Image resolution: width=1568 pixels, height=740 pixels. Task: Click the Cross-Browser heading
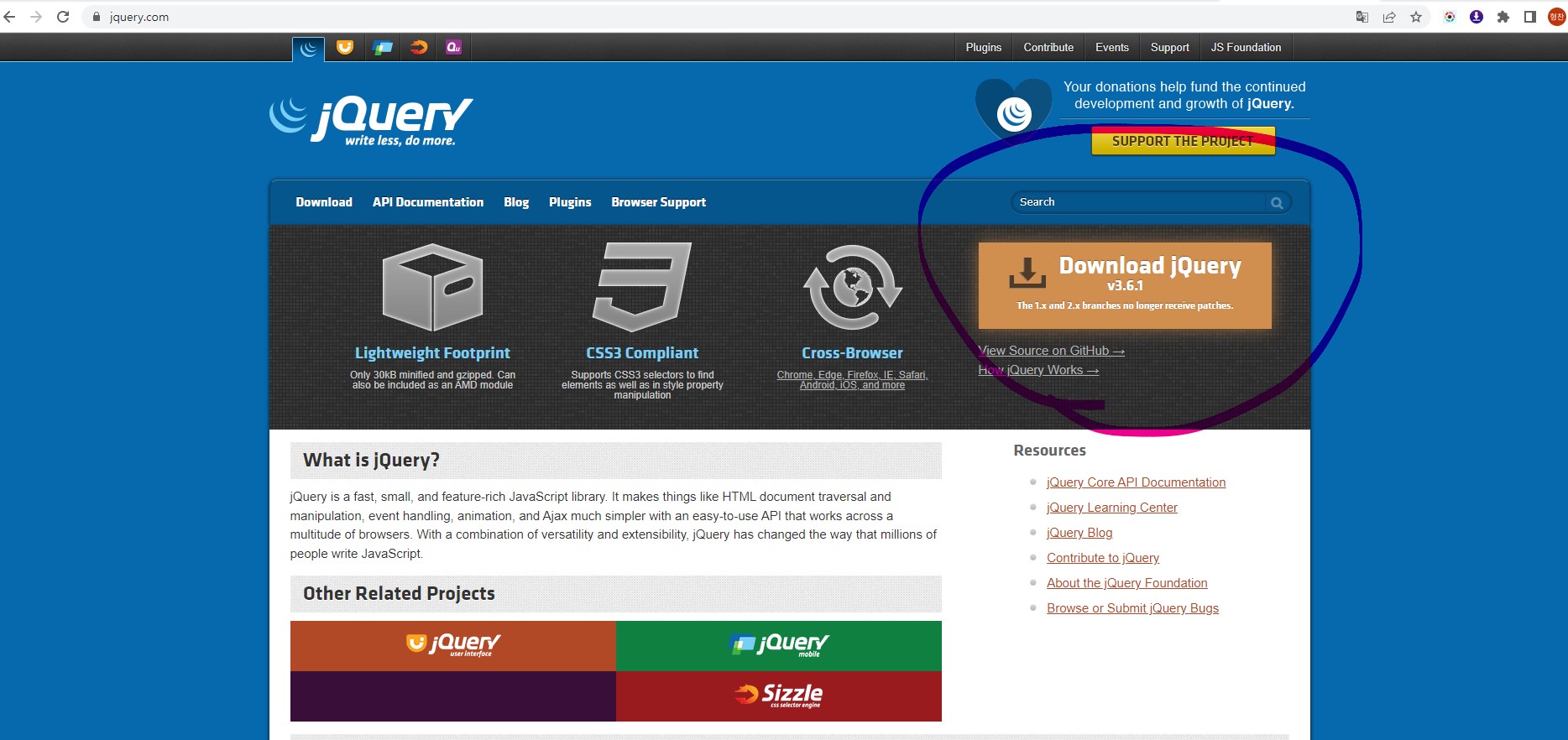852,353
